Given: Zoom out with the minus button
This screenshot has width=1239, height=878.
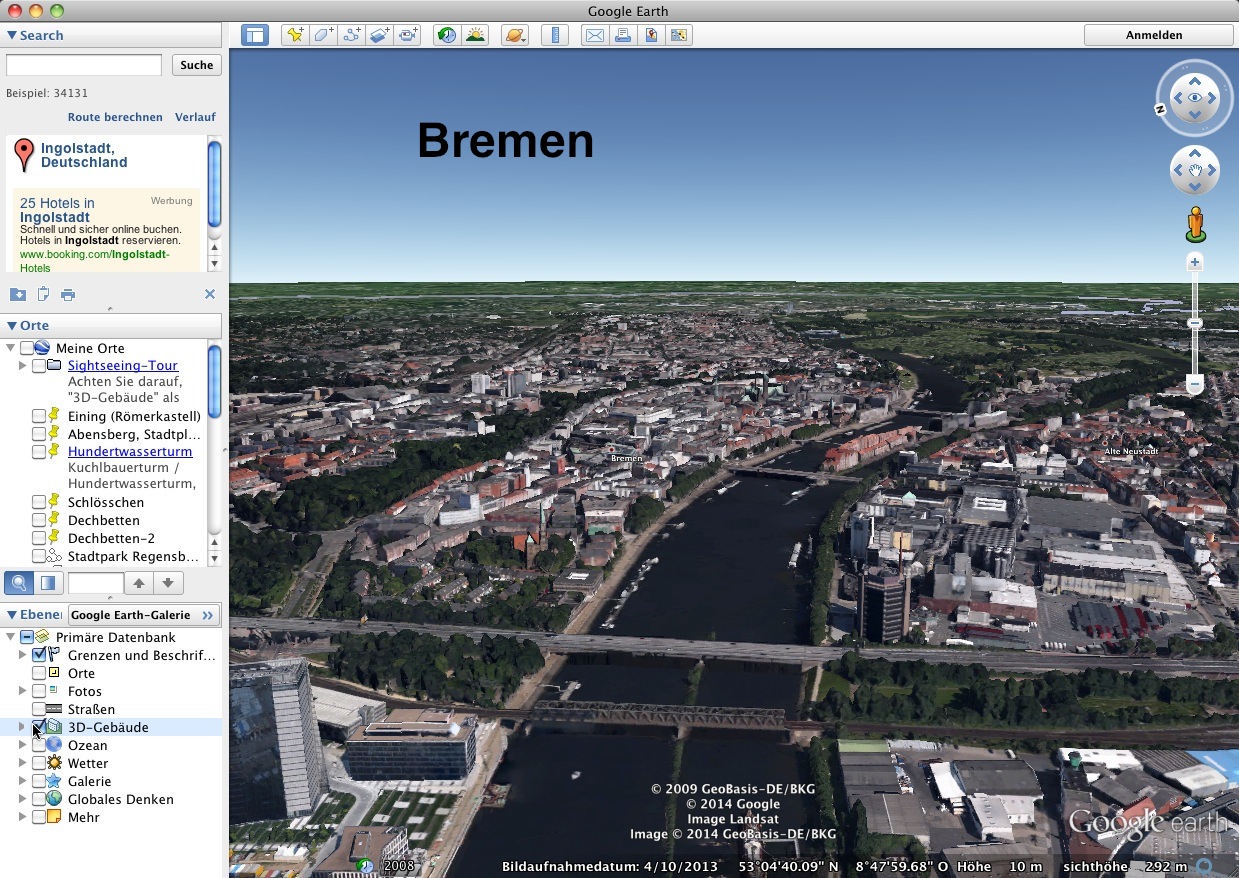Looking at the screenshot, I should (1194, 384).
